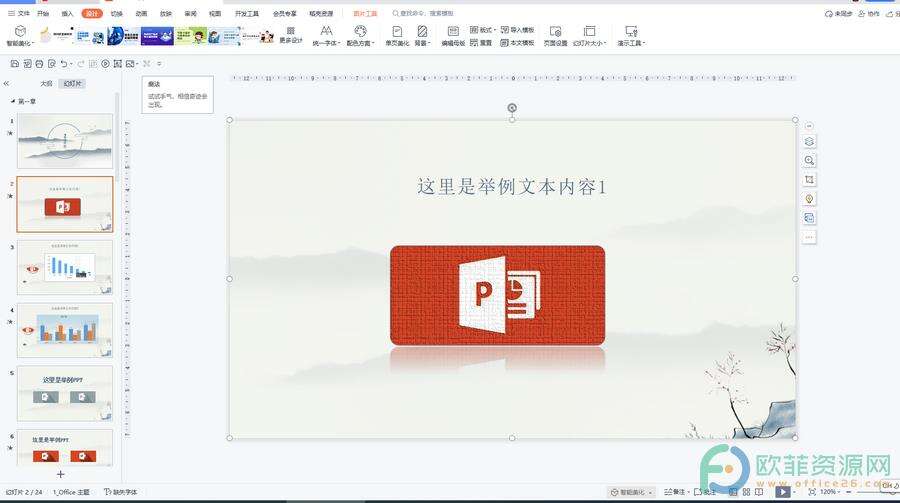This screenshot has height=503, width=900.
Task: Apply the dark purple design theme thumbnail
Action: 157,36
